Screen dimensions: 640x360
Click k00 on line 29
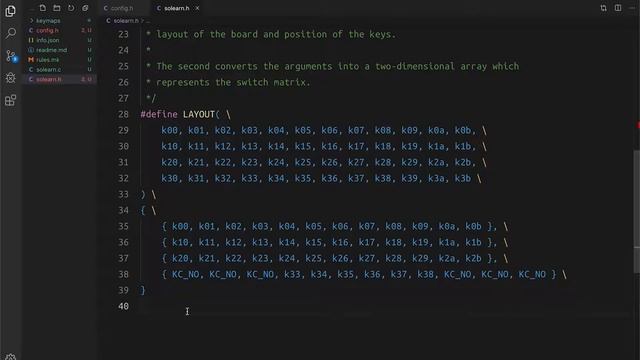pos(169,130)
